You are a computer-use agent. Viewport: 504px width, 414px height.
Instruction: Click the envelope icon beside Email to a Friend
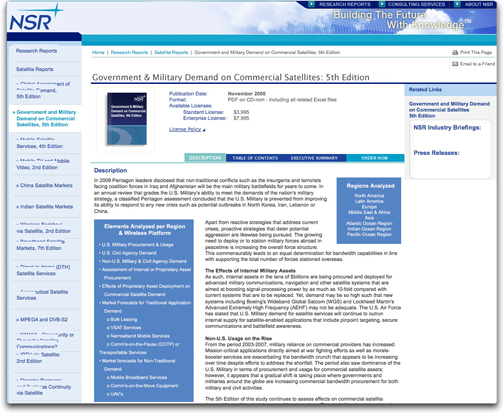coord(455,64)
